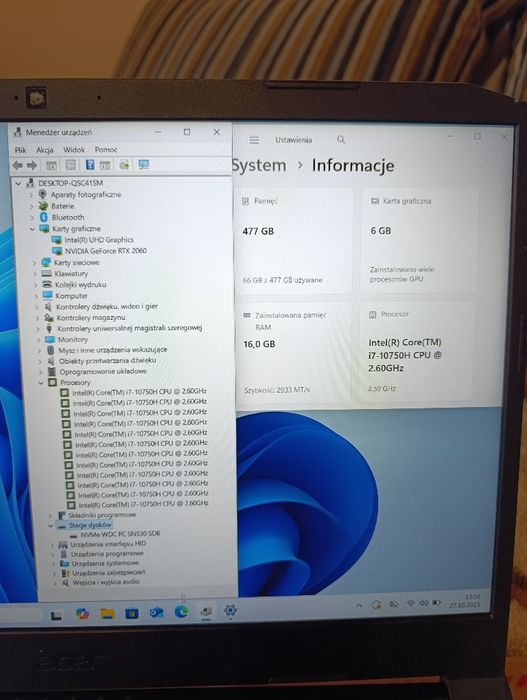Image resolution: width=527 pixels, height=700 pixels.
Task: Select the Bluetooth device icon
Action: 43,217
